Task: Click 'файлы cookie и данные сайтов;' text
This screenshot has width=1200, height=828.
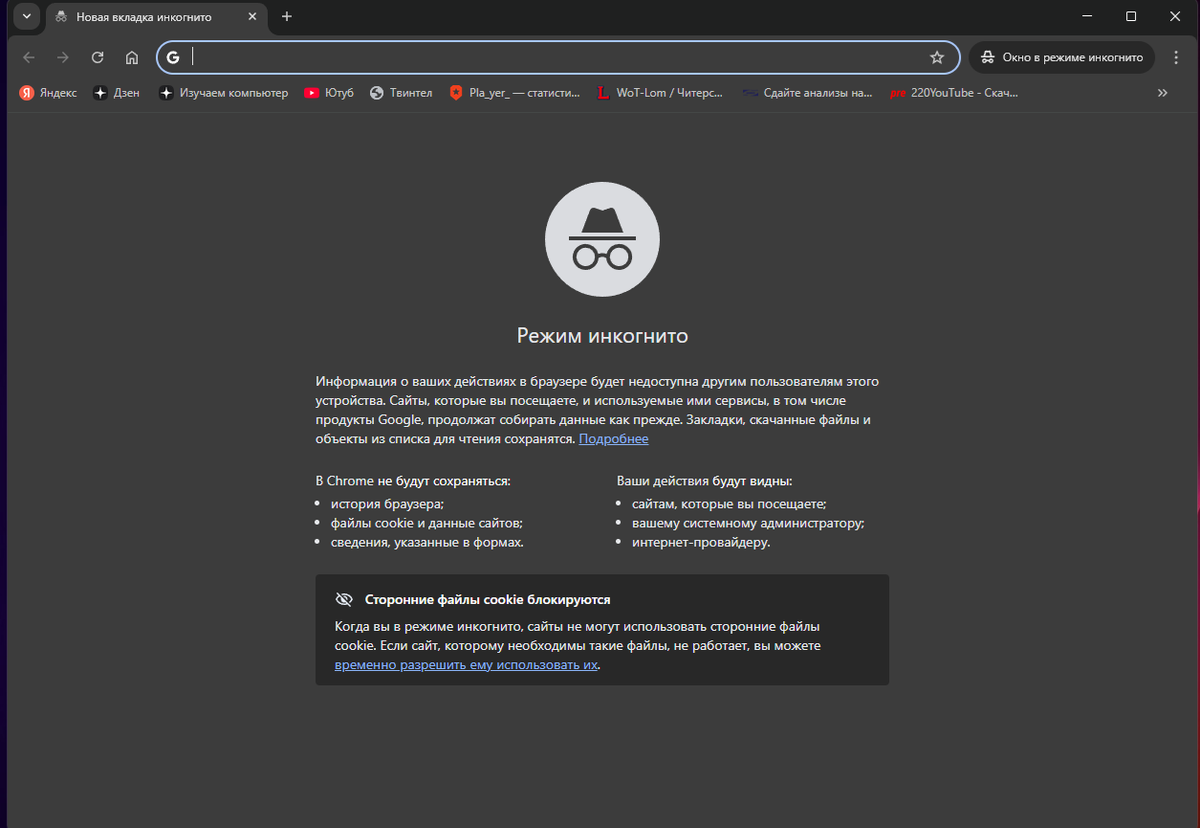Action: coord(427,523)
